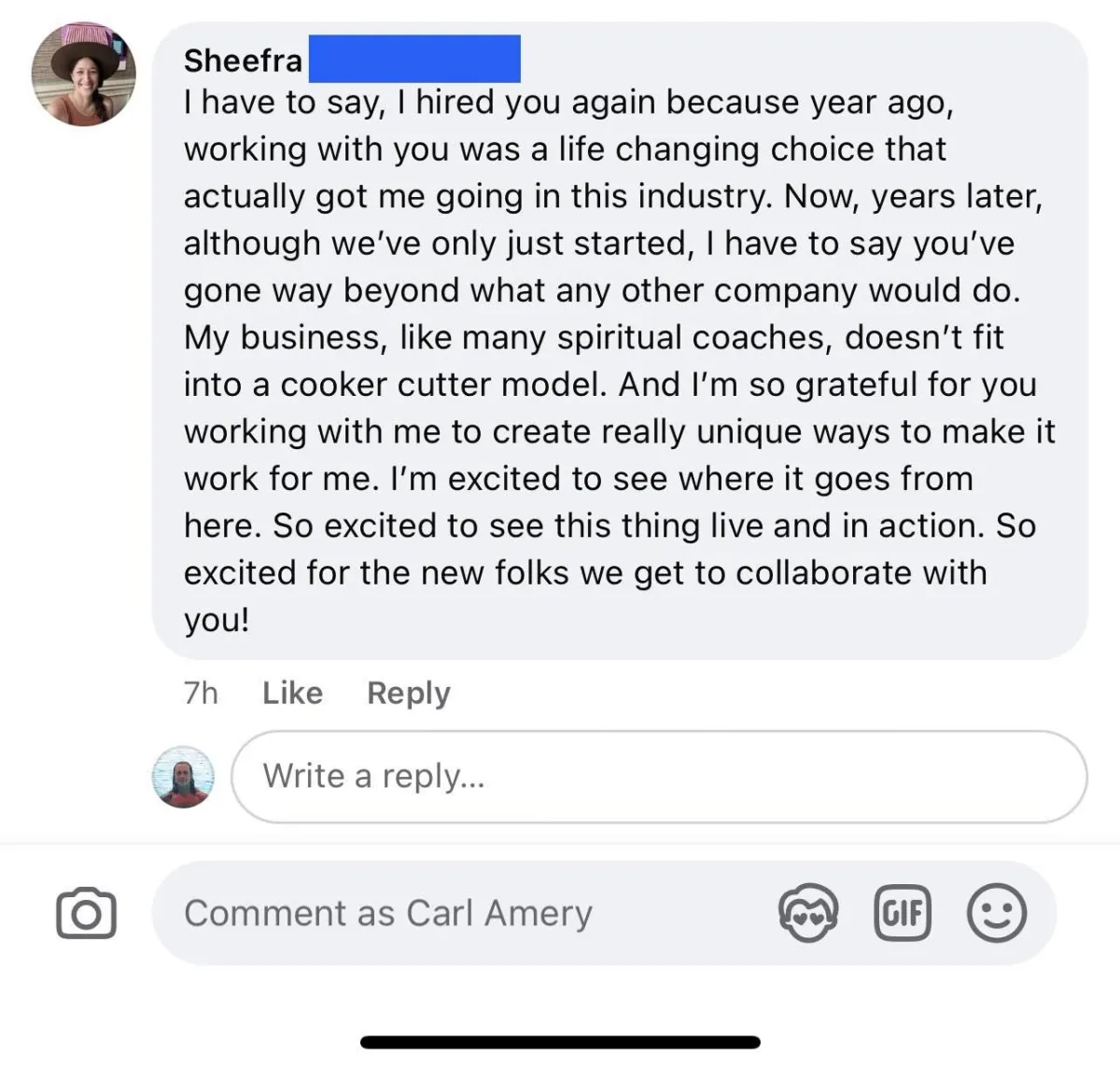The width and height of the screenshot is (1120, 1069).
Task: Click the 7h comment timestamp
Action: pos(201,693)
